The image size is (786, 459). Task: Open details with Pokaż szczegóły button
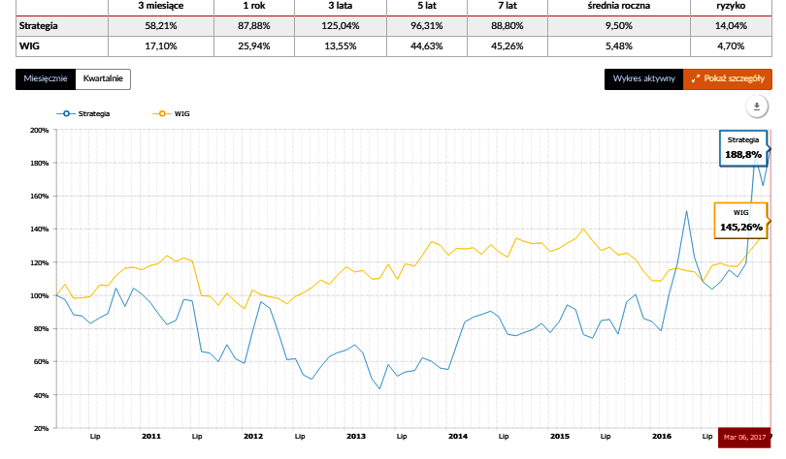point(727,79)
